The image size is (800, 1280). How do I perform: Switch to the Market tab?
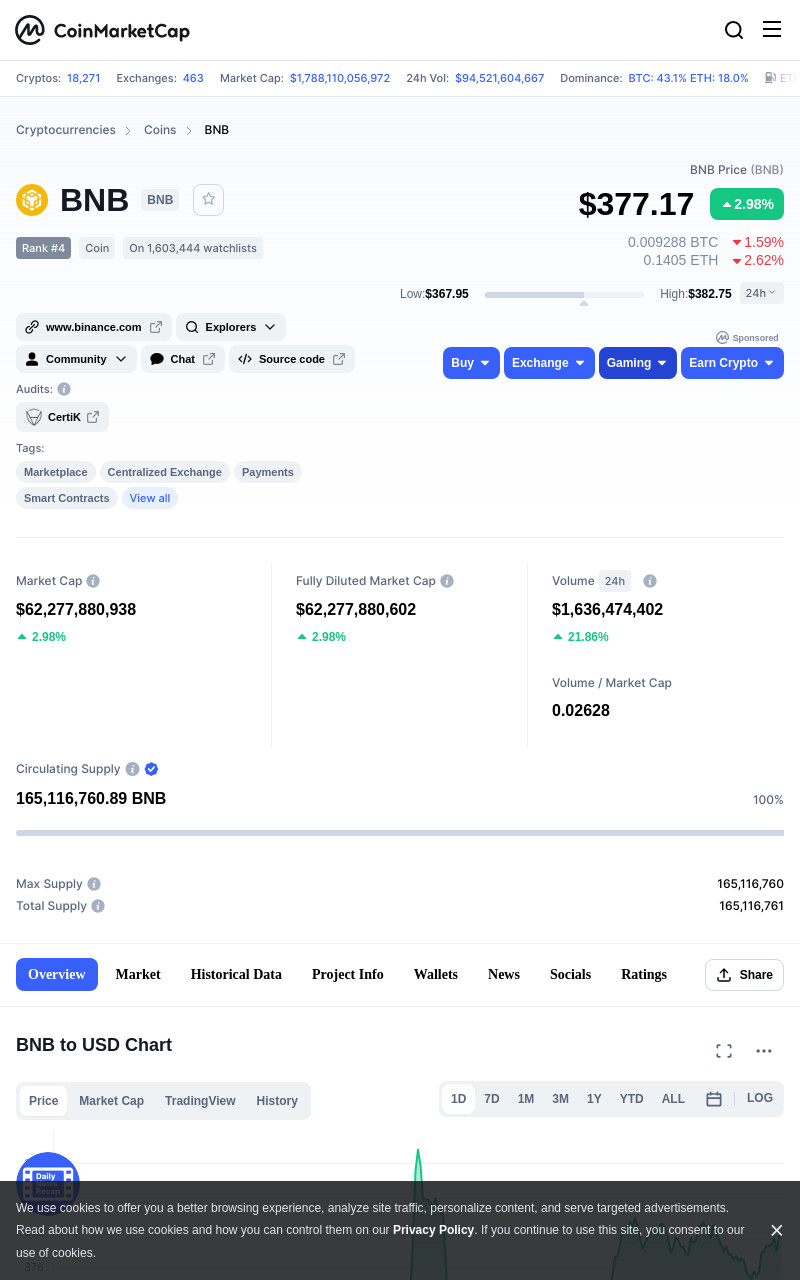[x=138, y=975]
